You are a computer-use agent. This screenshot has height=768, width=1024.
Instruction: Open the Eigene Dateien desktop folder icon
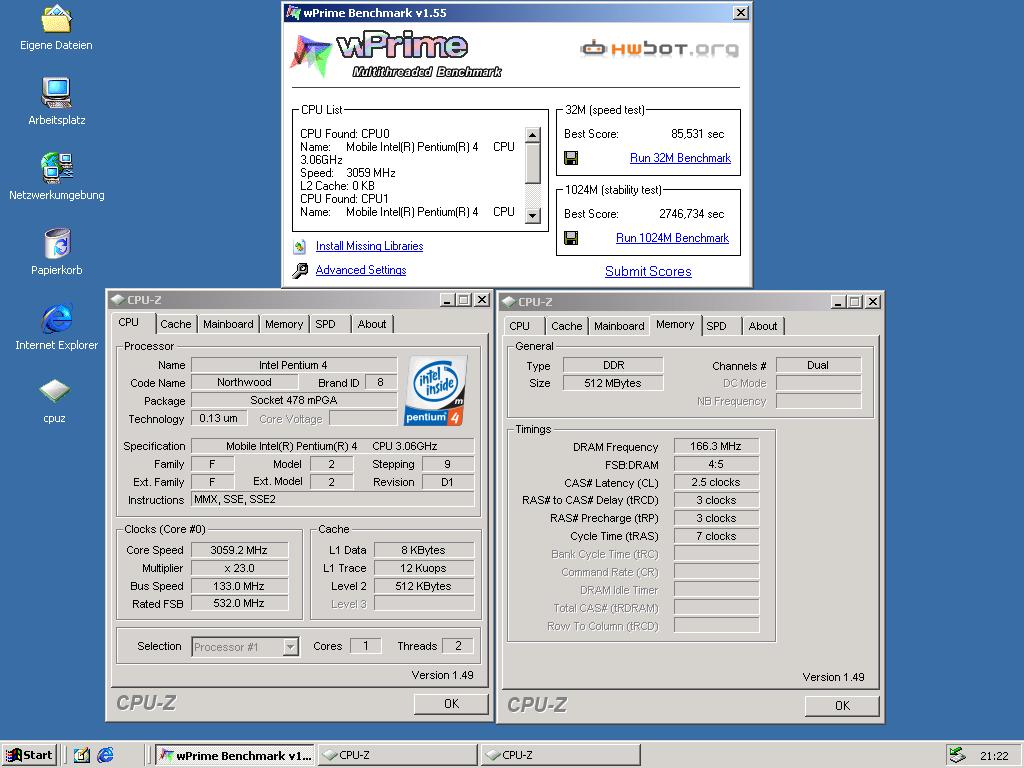tap(56, 20)
